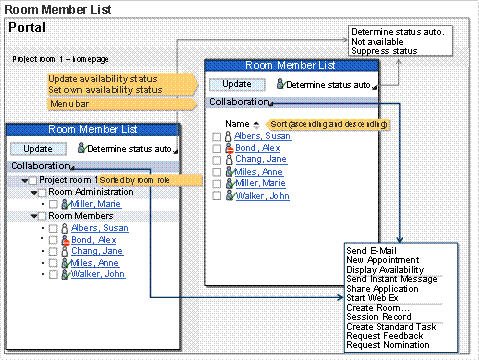Click the available icon beside Miles, Anne in right list
479x360 pixels.
pos(230,172)
